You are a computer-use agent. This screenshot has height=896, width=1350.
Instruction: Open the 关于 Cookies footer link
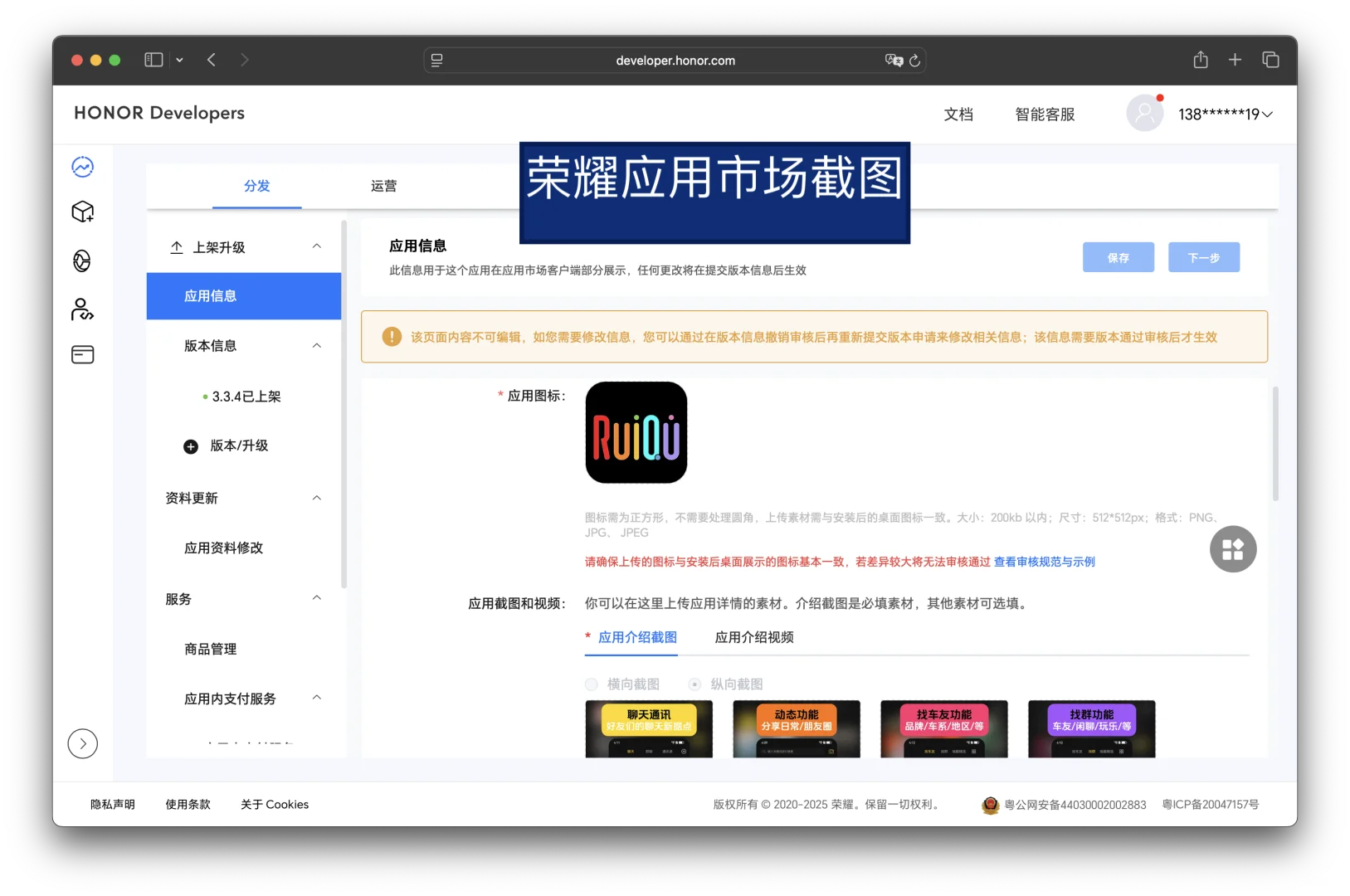click(275, 805)
